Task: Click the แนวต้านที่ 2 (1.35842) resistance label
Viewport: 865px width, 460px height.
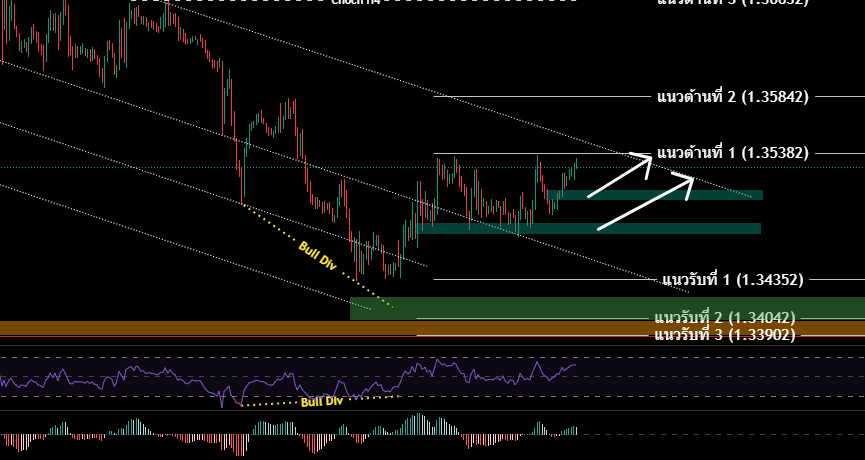Action: (732, 97)
